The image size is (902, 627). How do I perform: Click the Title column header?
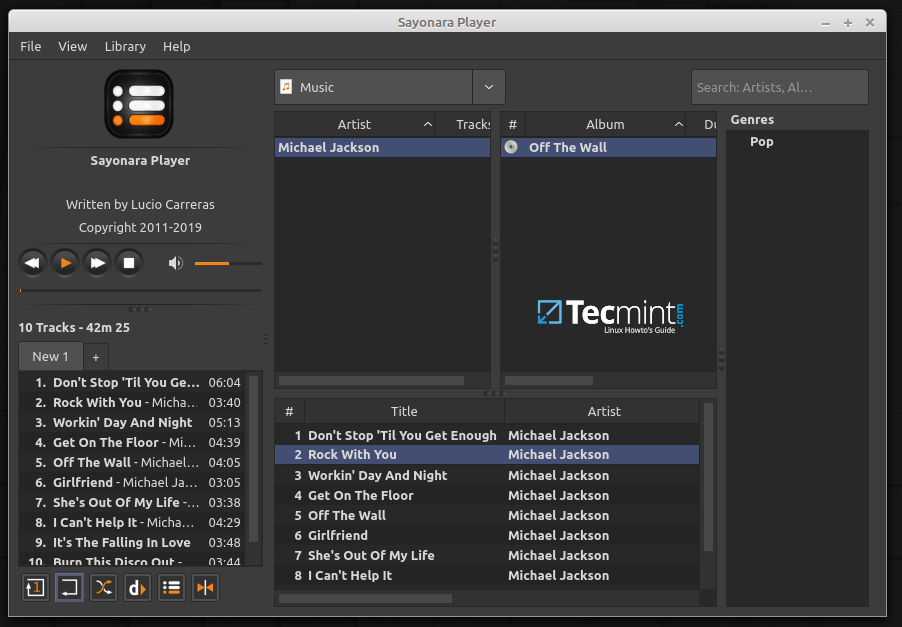pos(404,411)
